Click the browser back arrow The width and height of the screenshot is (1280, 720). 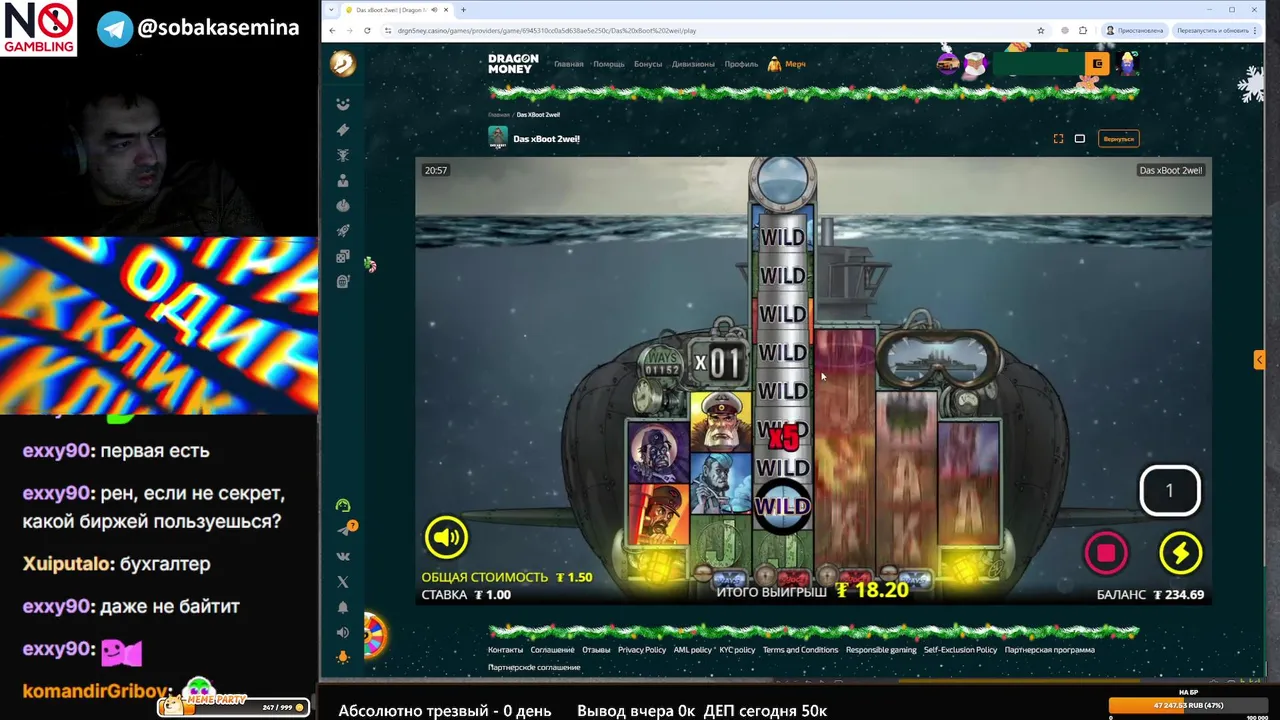tap(333, 30)
